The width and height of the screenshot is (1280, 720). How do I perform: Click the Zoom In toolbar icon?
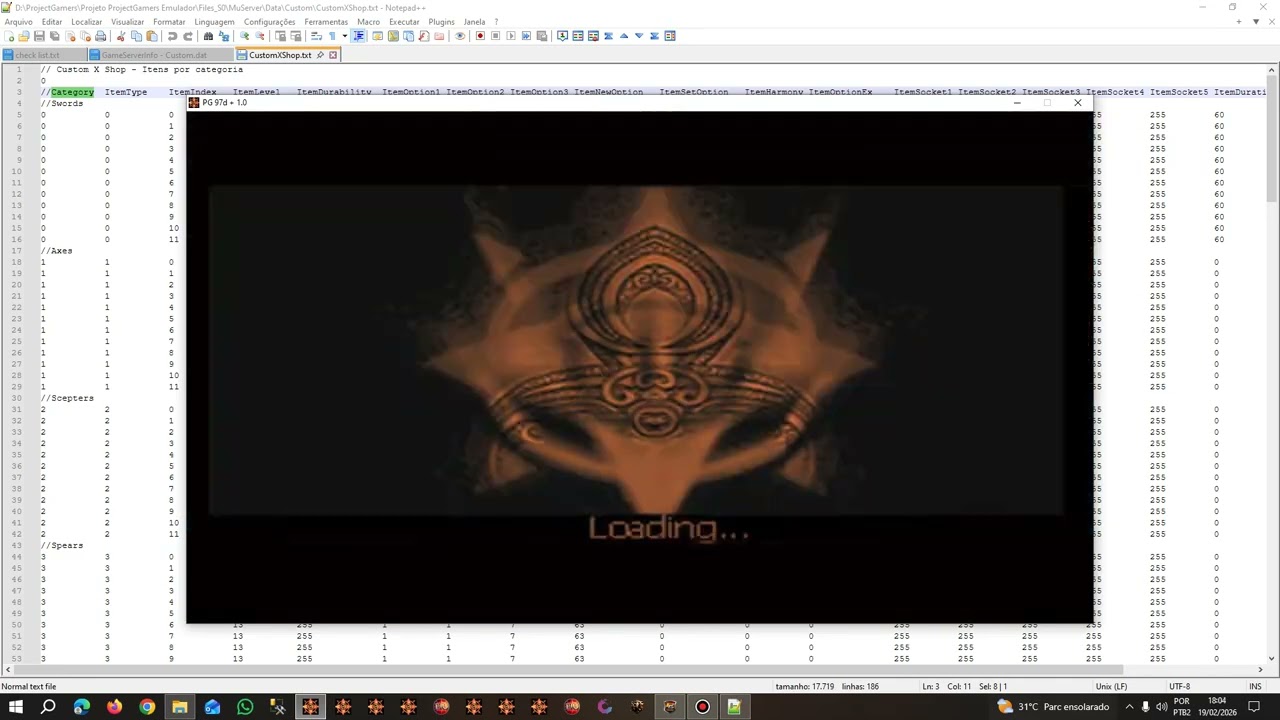coord(244,36)
